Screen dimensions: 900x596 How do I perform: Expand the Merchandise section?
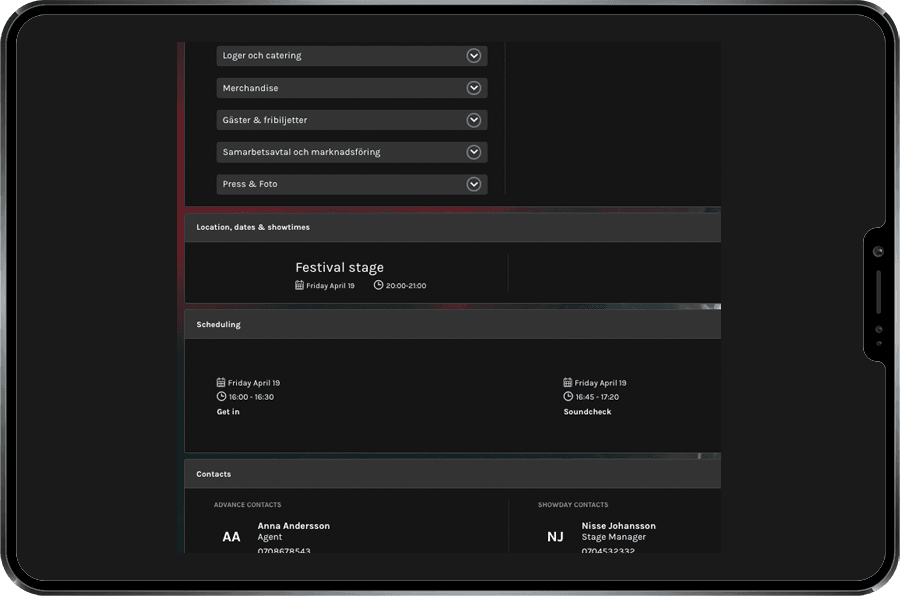click(474, 88)
